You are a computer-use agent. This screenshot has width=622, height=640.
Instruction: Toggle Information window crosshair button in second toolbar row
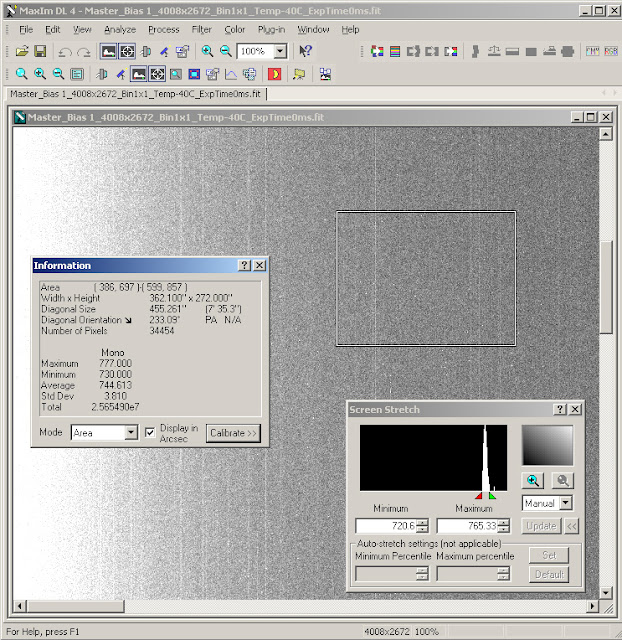157,74
